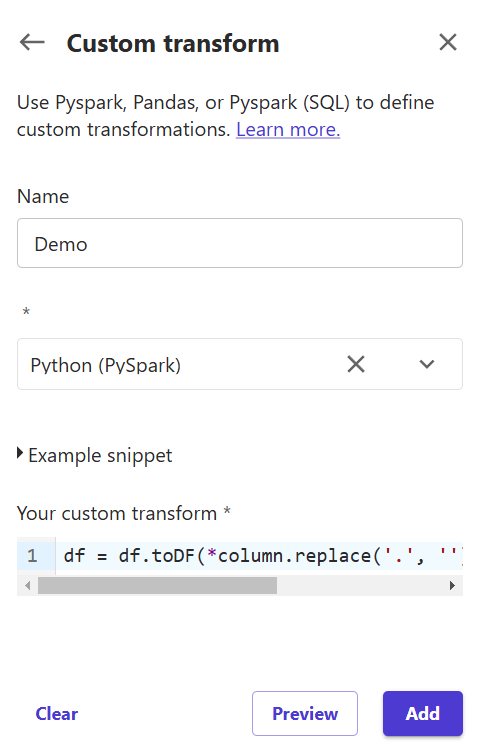
Task: Click into the Name field containing Demo
Action: (x=240, y=243)
